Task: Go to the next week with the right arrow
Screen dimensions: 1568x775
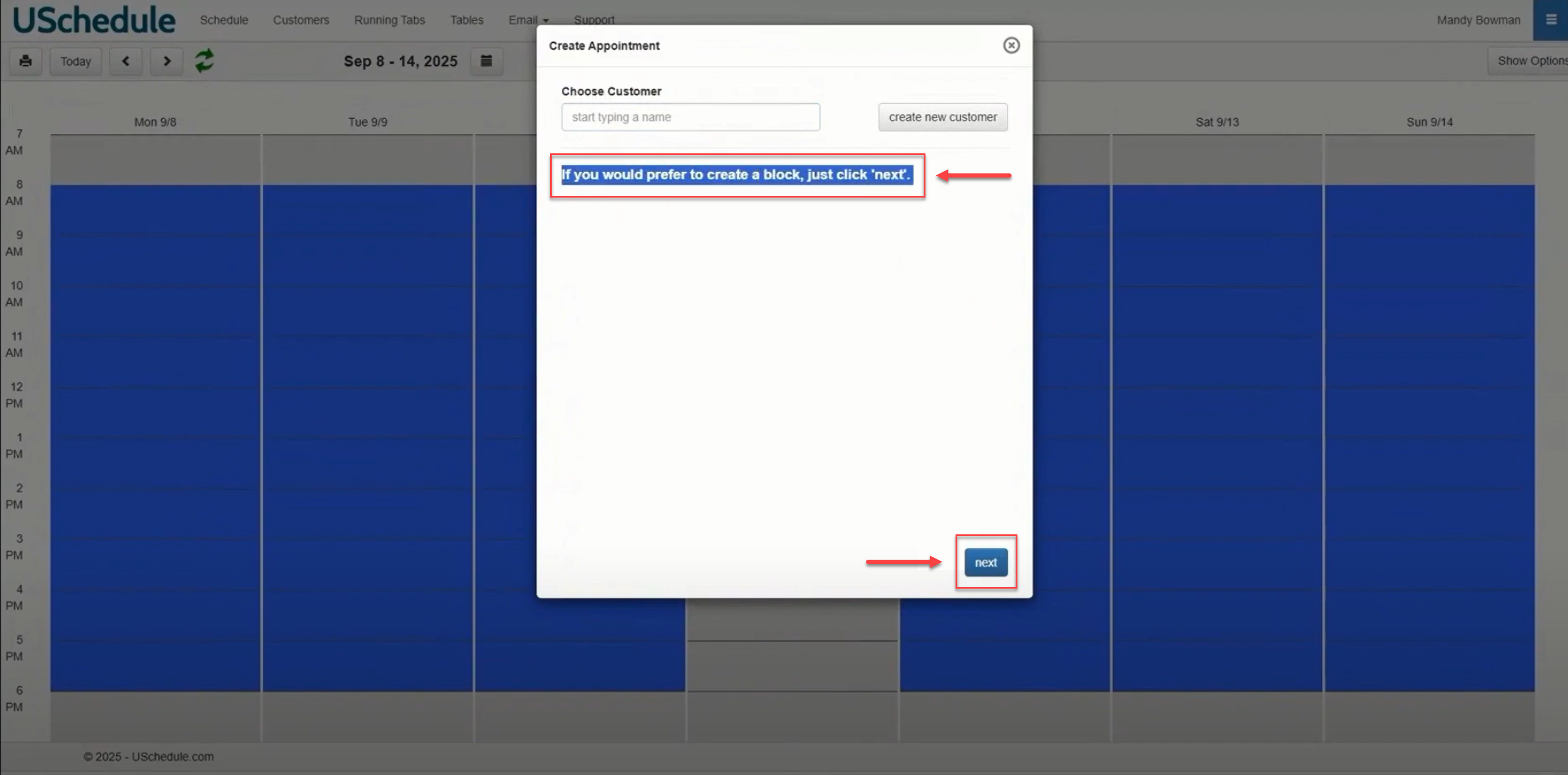Action: click(167, 61)
